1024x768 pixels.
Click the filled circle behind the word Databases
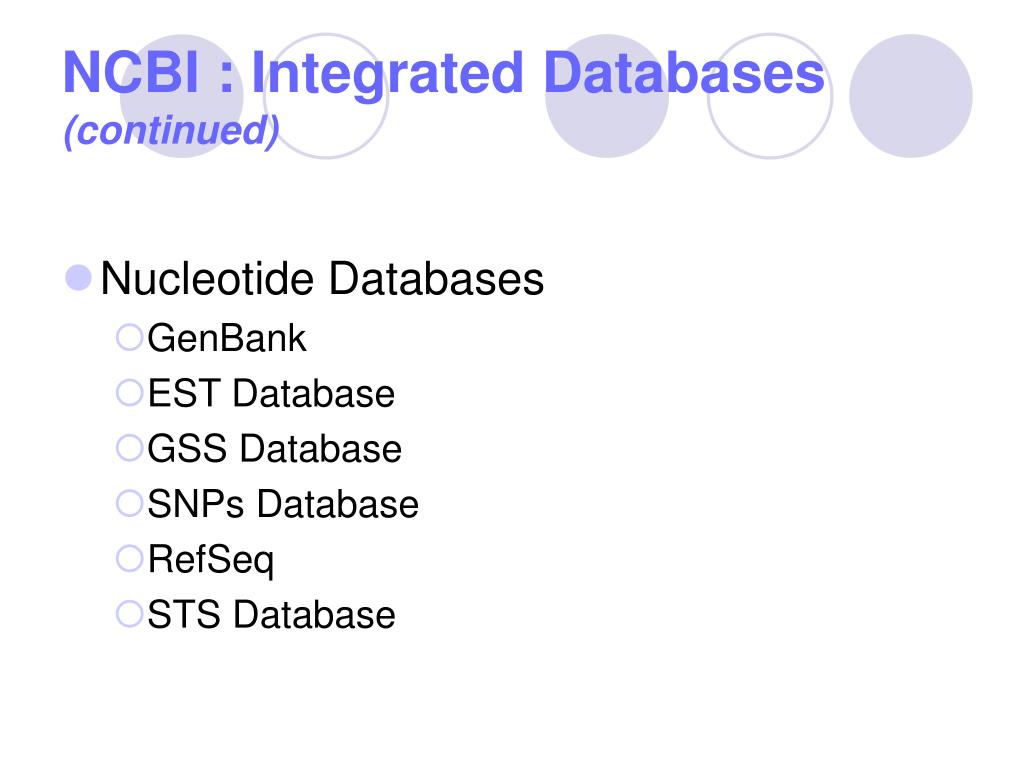(x=607, y=96)
